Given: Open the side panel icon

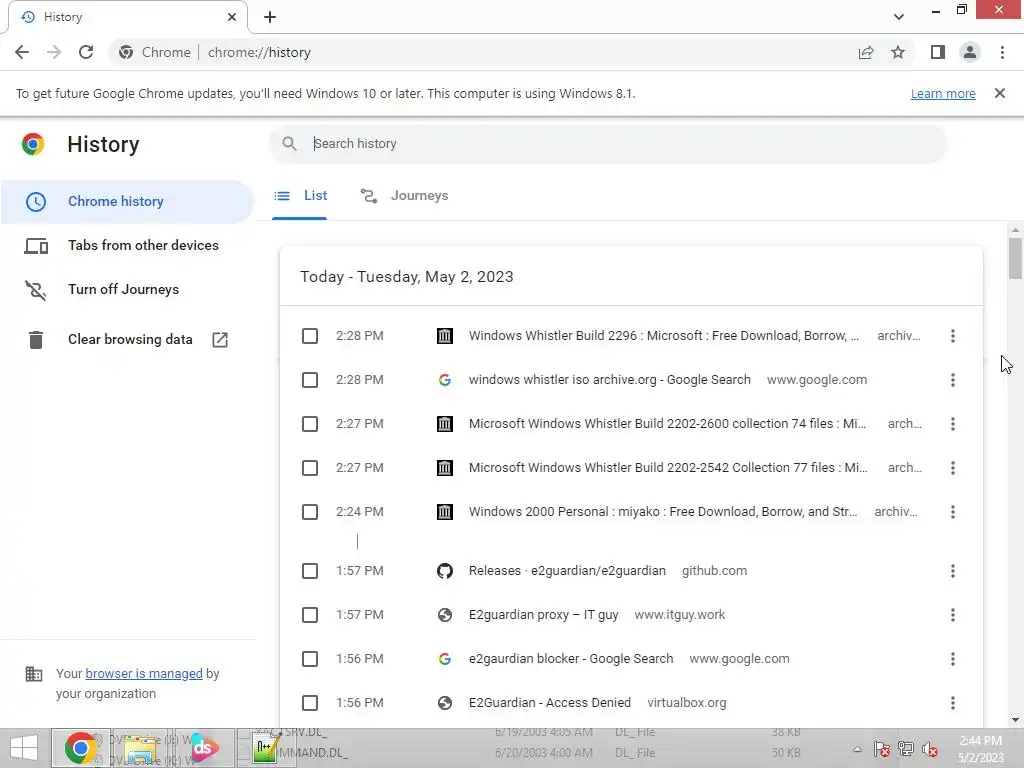Looking at the screenshot, I should pos(938,52).
